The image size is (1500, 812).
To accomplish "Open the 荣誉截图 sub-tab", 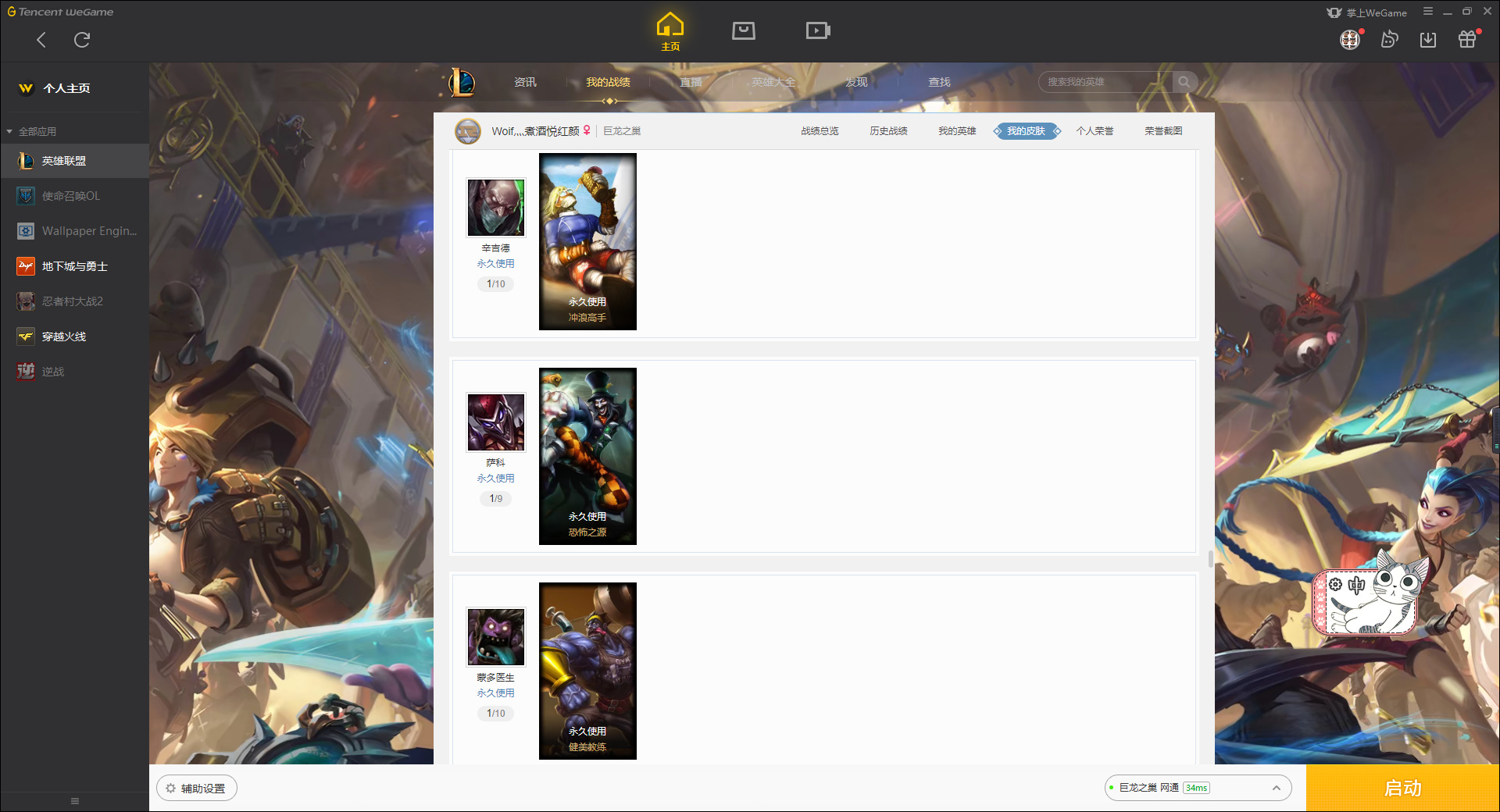I will click(1163, 131).
